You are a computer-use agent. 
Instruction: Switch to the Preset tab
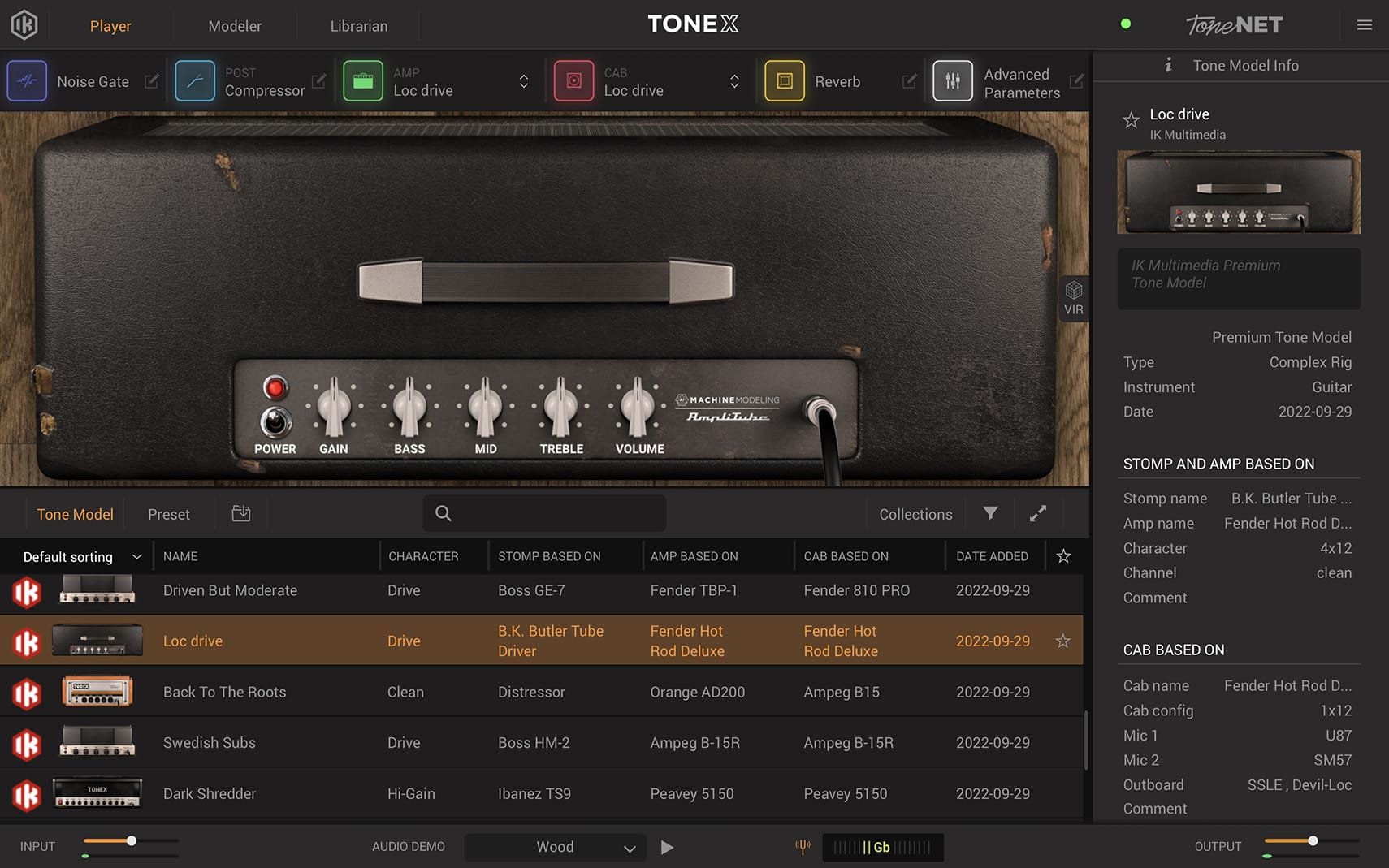(x=168, y=513)
